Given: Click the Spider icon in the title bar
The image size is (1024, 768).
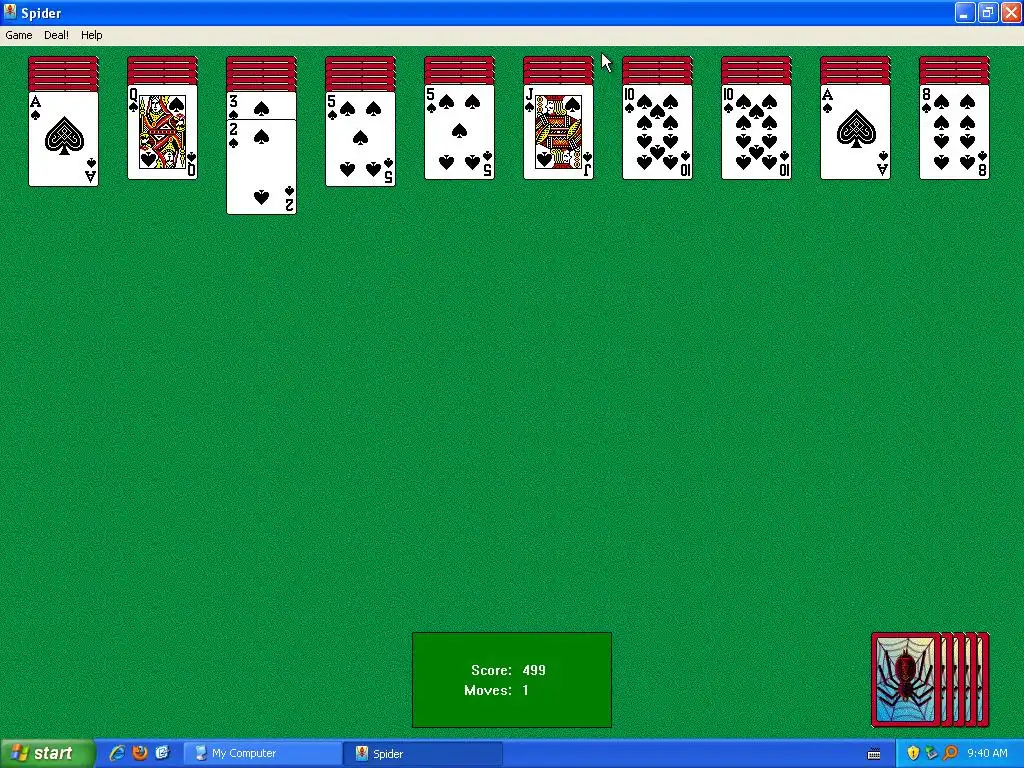Looking at the screenshot, I should pos(10,12).
